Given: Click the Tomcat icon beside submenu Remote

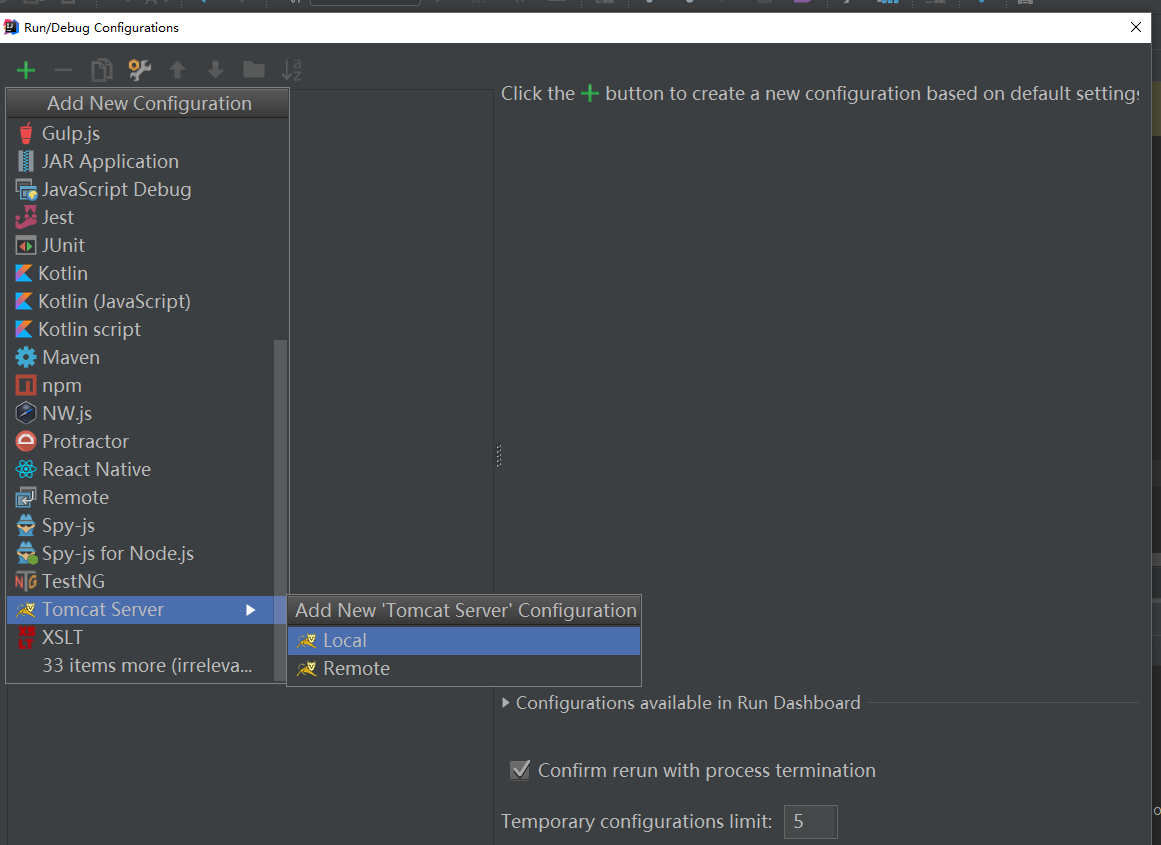Looking at the screenshot, I should point(307,669).
